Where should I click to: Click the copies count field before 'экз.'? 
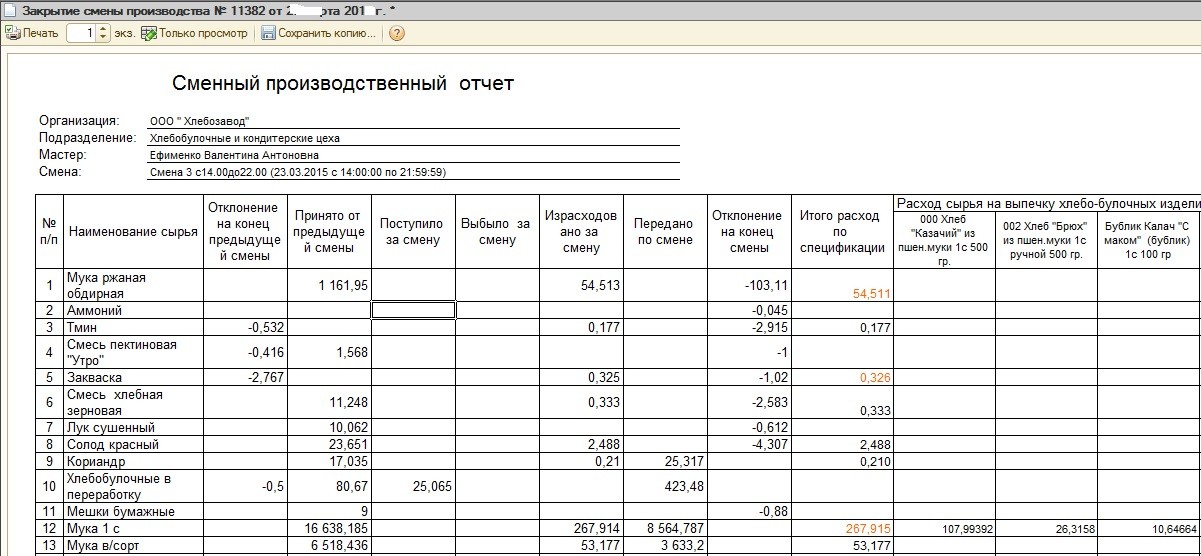coord(82,33)
